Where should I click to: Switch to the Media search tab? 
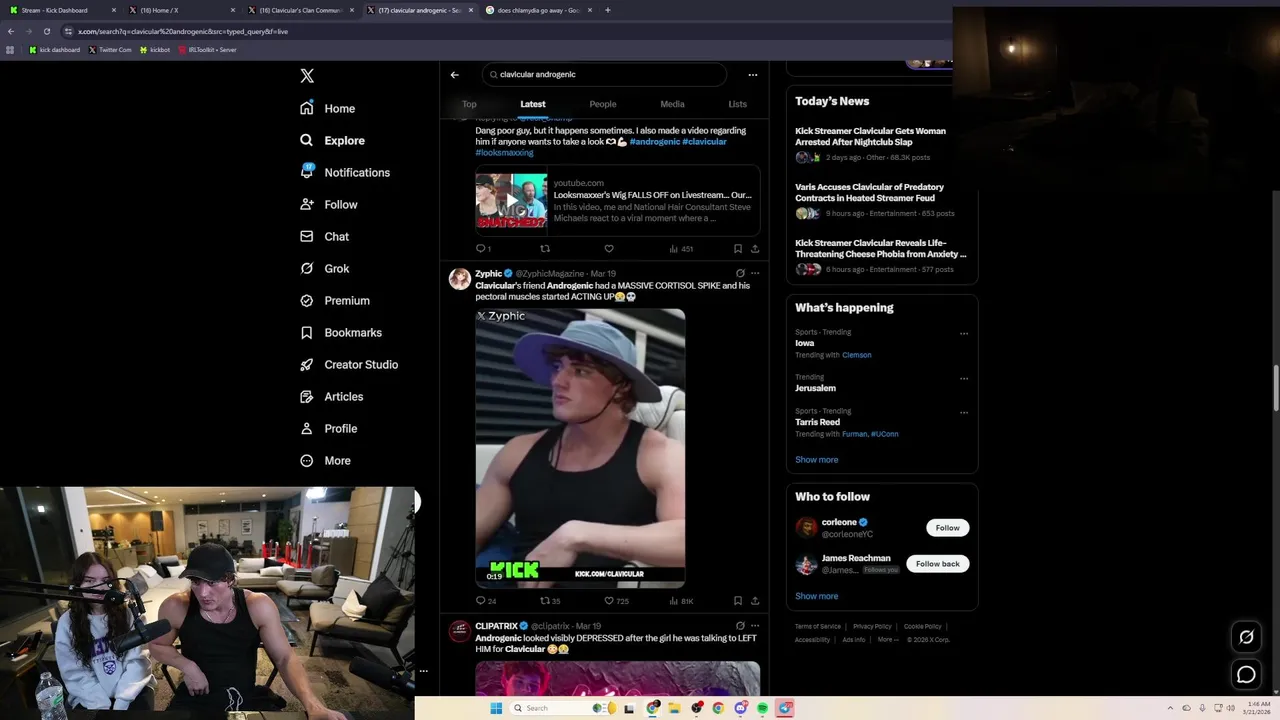[672, 104]
